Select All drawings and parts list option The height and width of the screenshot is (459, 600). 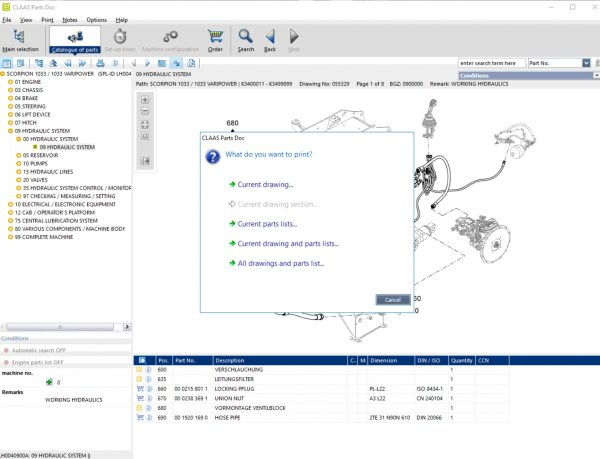click(280, 264)
